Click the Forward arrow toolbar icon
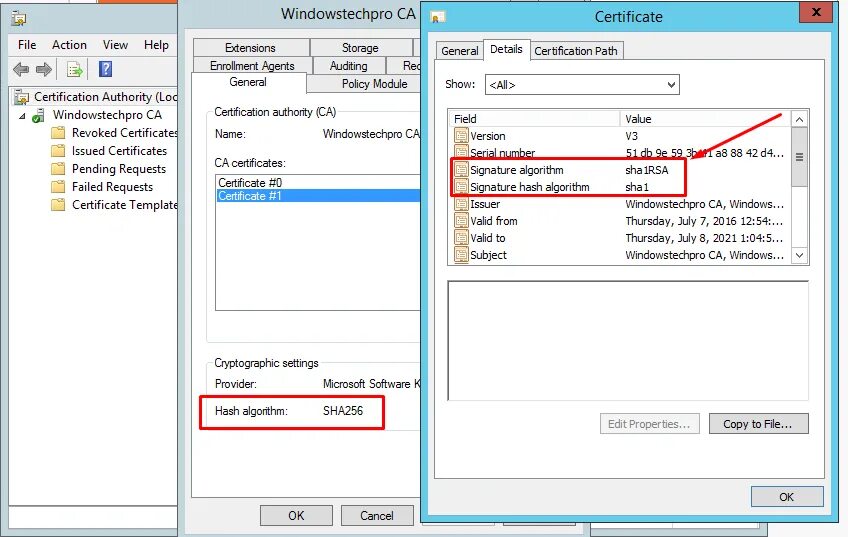Image resolution: width=848 pixels, height=537 pixels. tap(44, 69)
